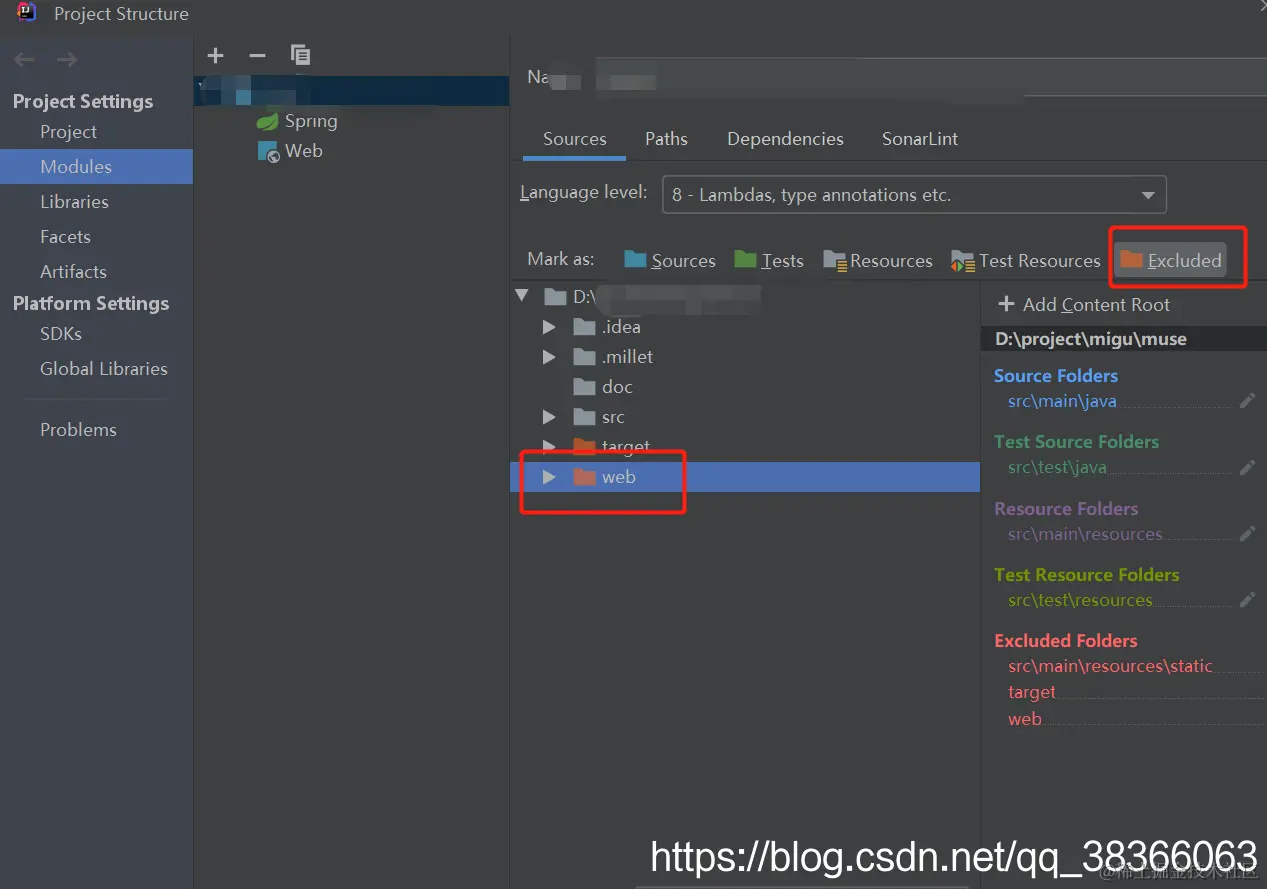Expand the web folder node
Image resolution: width=1267 pixels, height=889 pixels.
pyautogui.click(x=549, y=477)
